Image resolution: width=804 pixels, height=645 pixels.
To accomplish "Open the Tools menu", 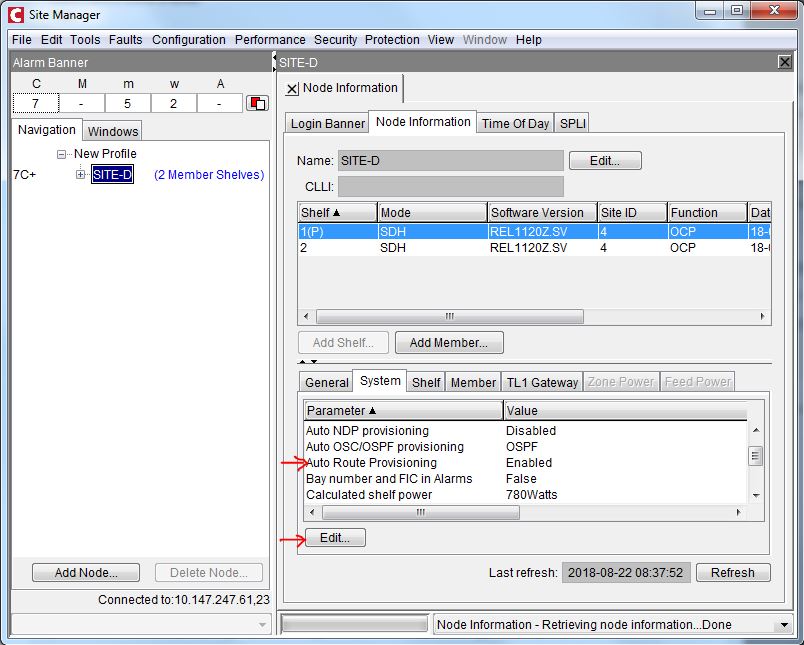I will (85, 39).
